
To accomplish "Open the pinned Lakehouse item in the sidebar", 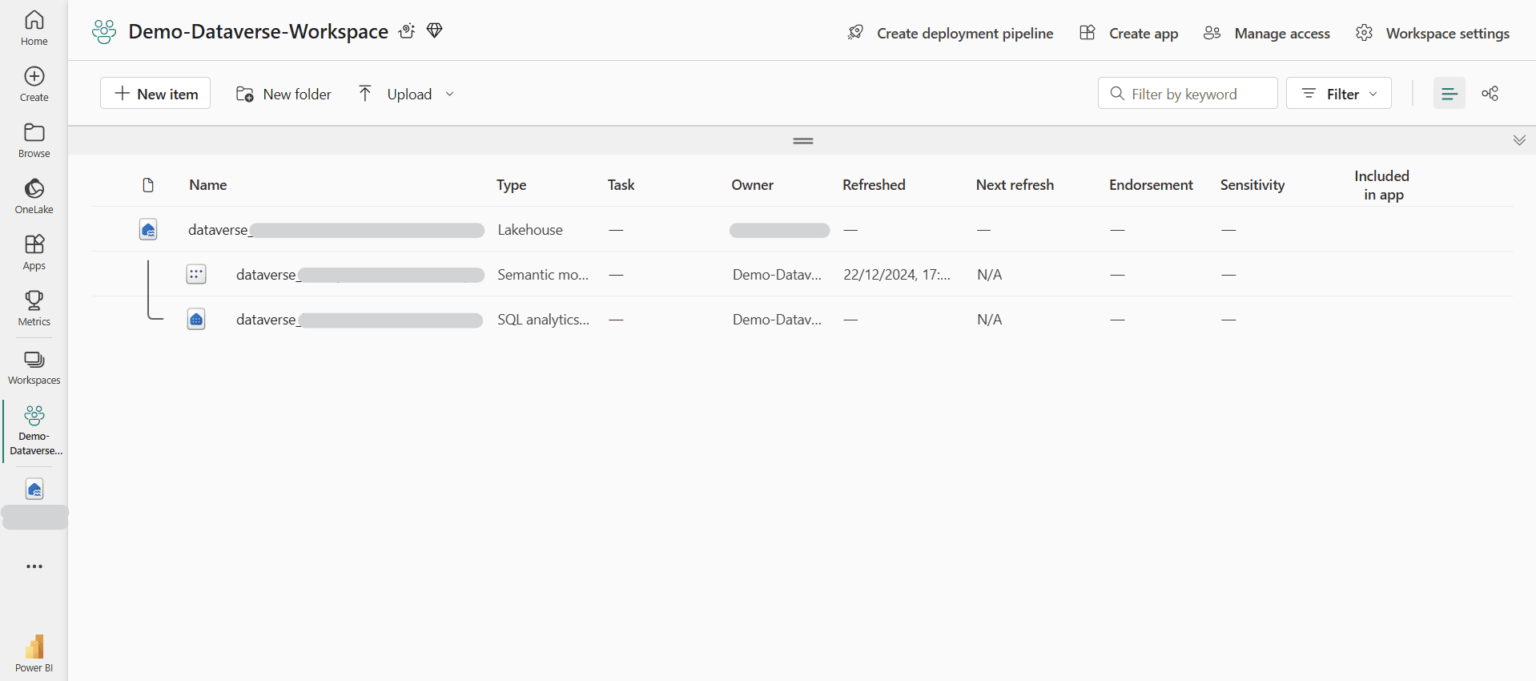I will pos(33,488).
